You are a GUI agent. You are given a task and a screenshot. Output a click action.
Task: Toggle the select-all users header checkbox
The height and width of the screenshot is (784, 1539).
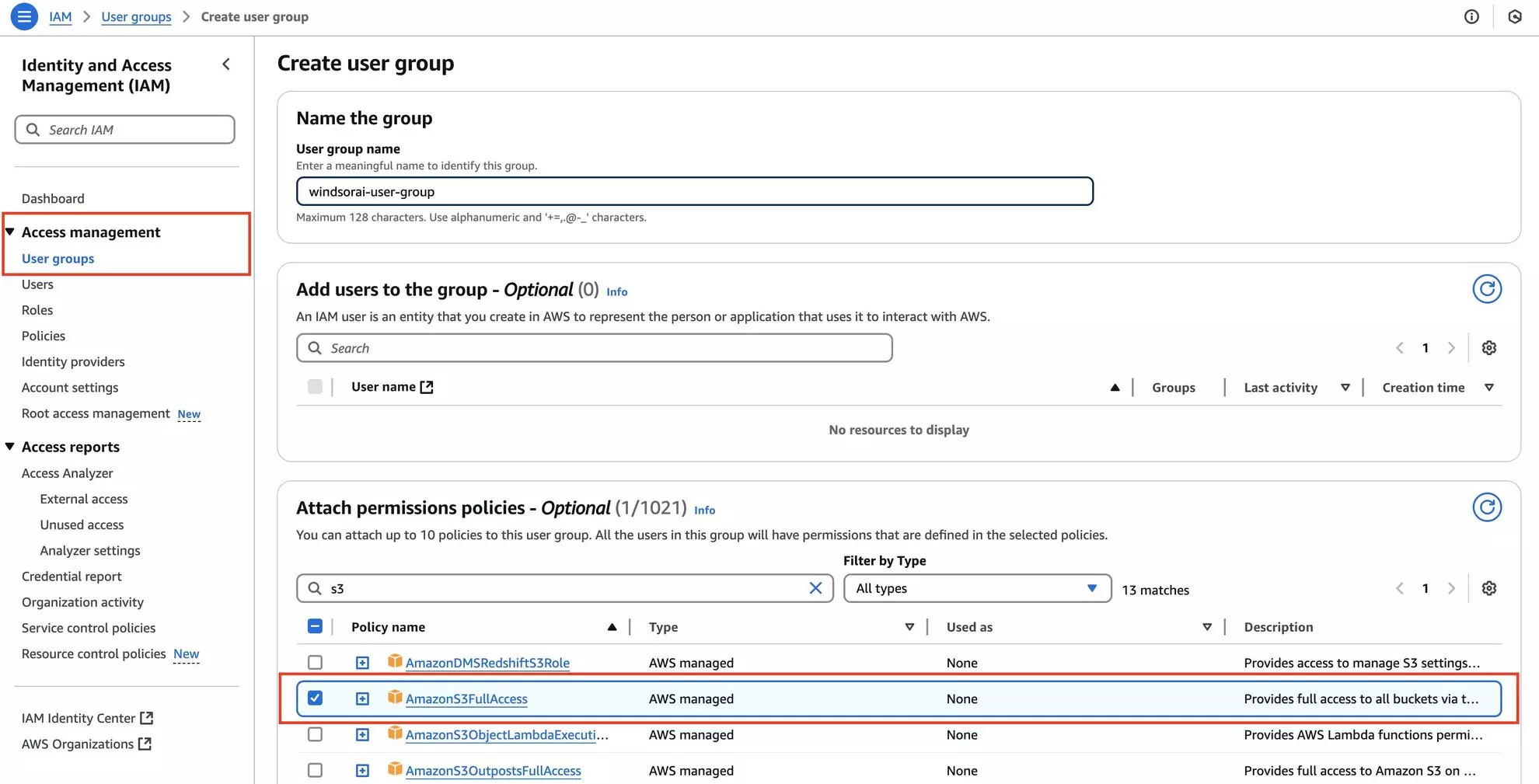(x=315, y=387)
